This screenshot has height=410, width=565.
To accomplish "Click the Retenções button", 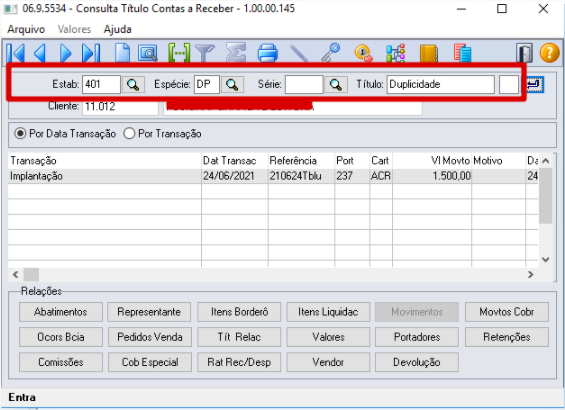I will click(507, 337).
